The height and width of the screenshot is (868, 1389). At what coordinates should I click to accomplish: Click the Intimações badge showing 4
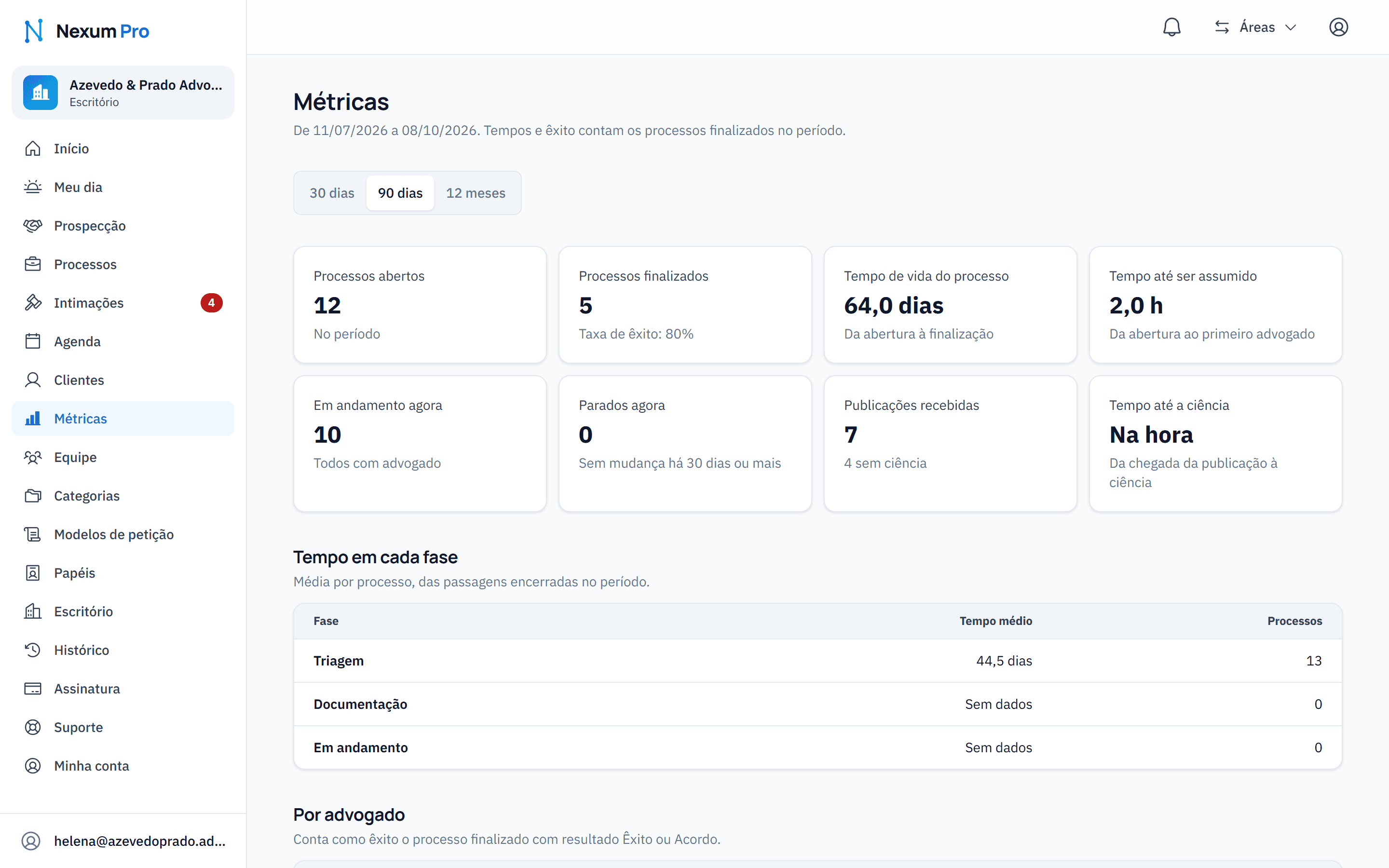(211, 302)
